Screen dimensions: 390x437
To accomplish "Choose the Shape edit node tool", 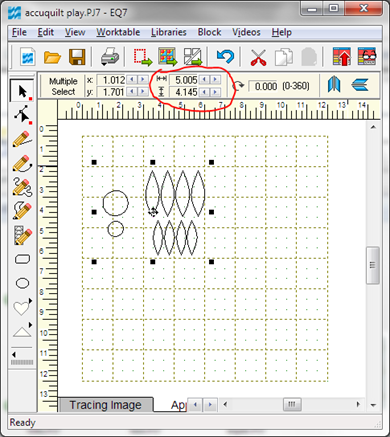I will [22, 115].
